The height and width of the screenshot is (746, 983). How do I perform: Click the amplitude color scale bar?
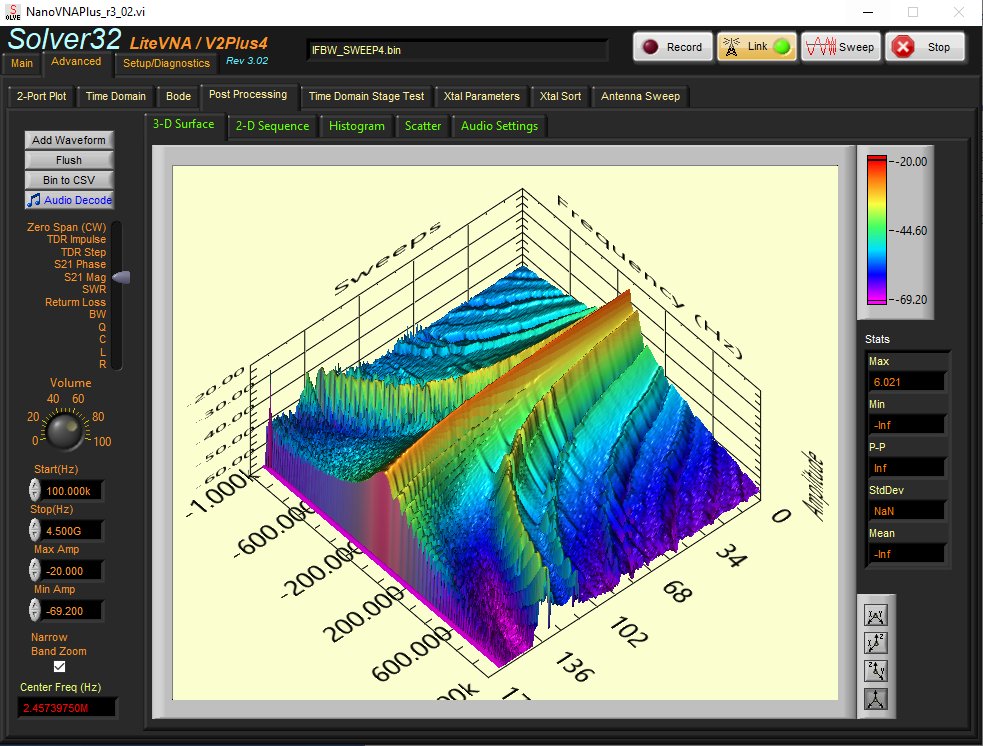click(x=876, y=230)
